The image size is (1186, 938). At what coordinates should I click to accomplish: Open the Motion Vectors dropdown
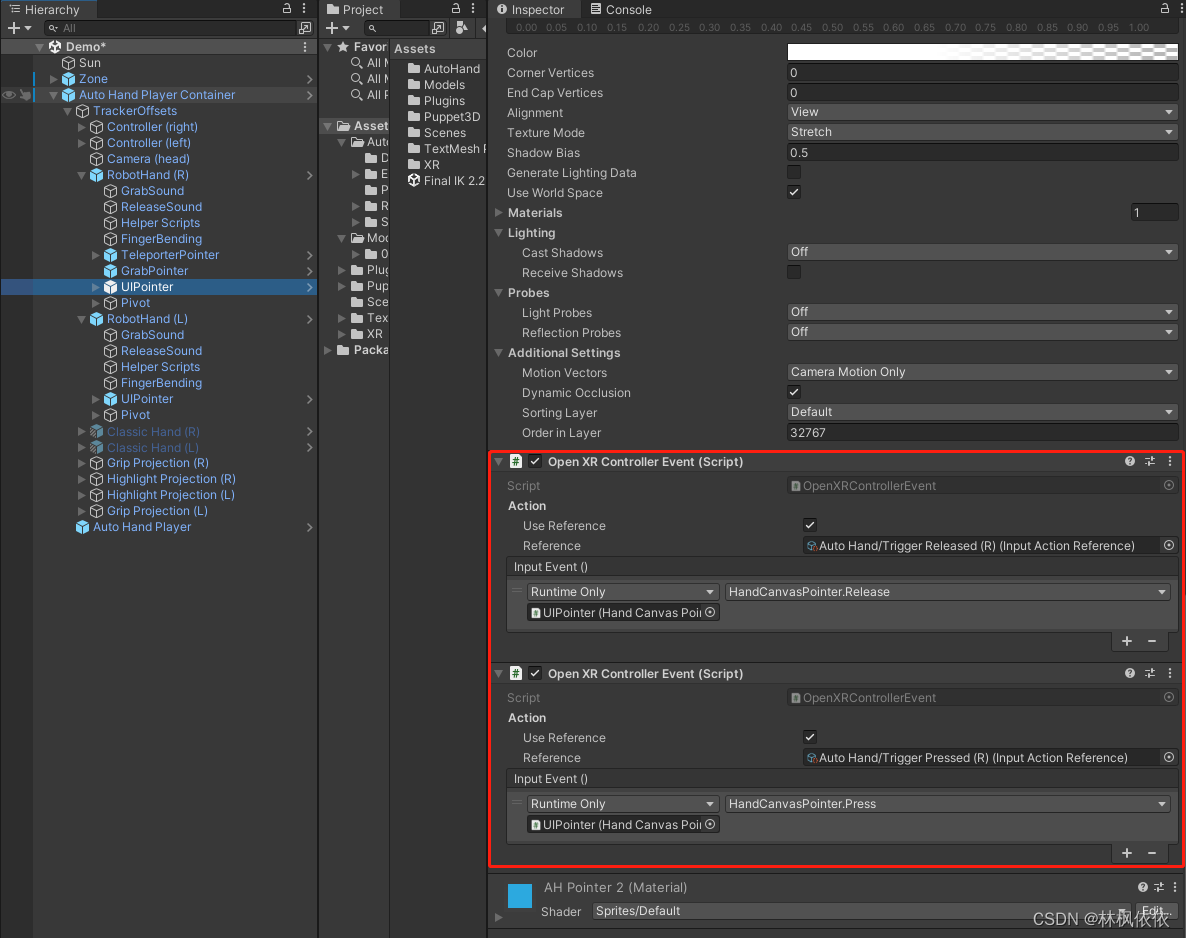click(981, 371)
